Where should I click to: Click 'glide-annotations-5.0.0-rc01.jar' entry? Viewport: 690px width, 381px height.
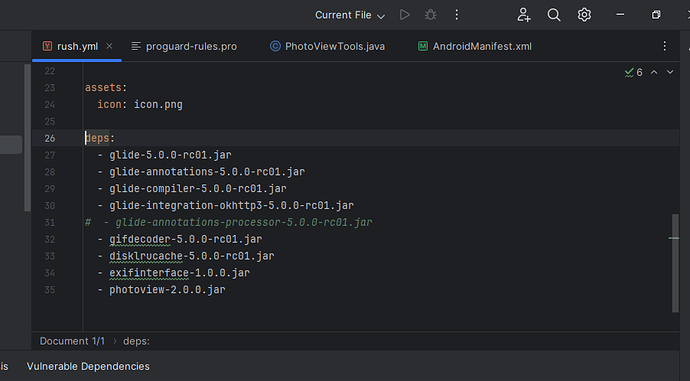click(207, 172)
